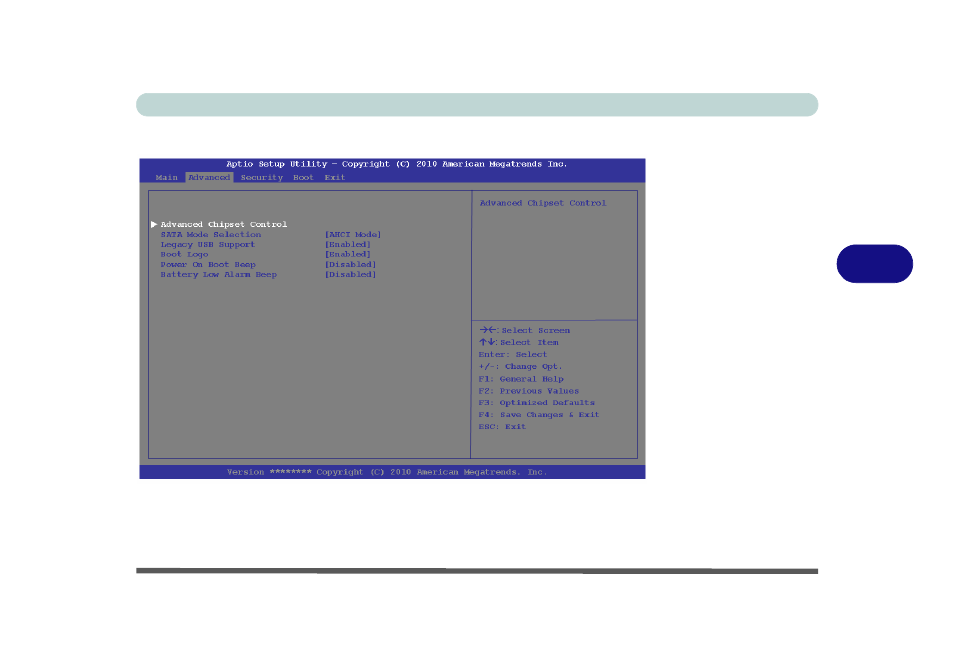Select SATA Mode Selection setting

211,235
